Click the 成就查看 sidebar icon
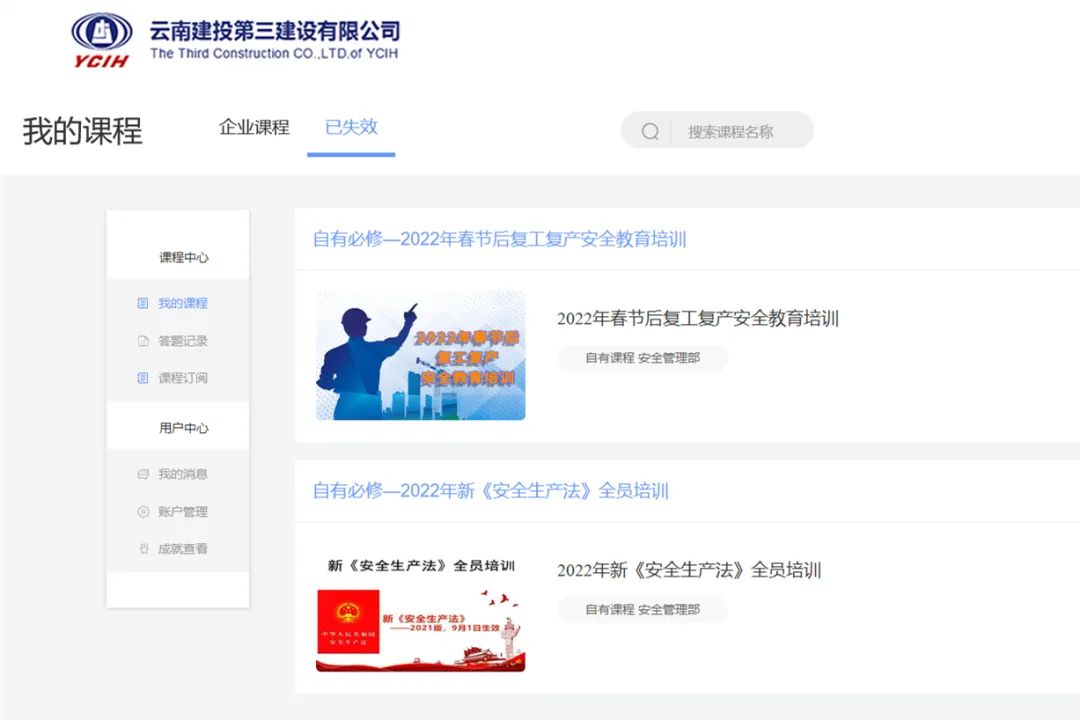 coord(143,549)
